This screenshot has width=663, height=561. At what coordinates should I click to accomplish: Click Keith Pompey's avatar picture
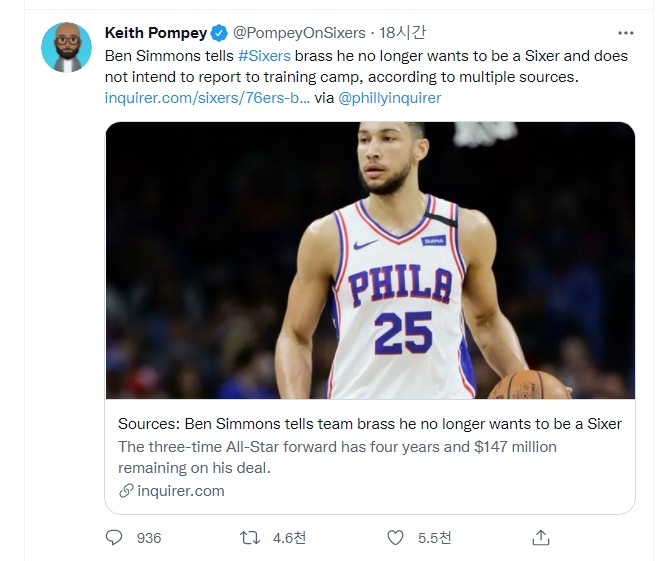[x=66, y=47]
